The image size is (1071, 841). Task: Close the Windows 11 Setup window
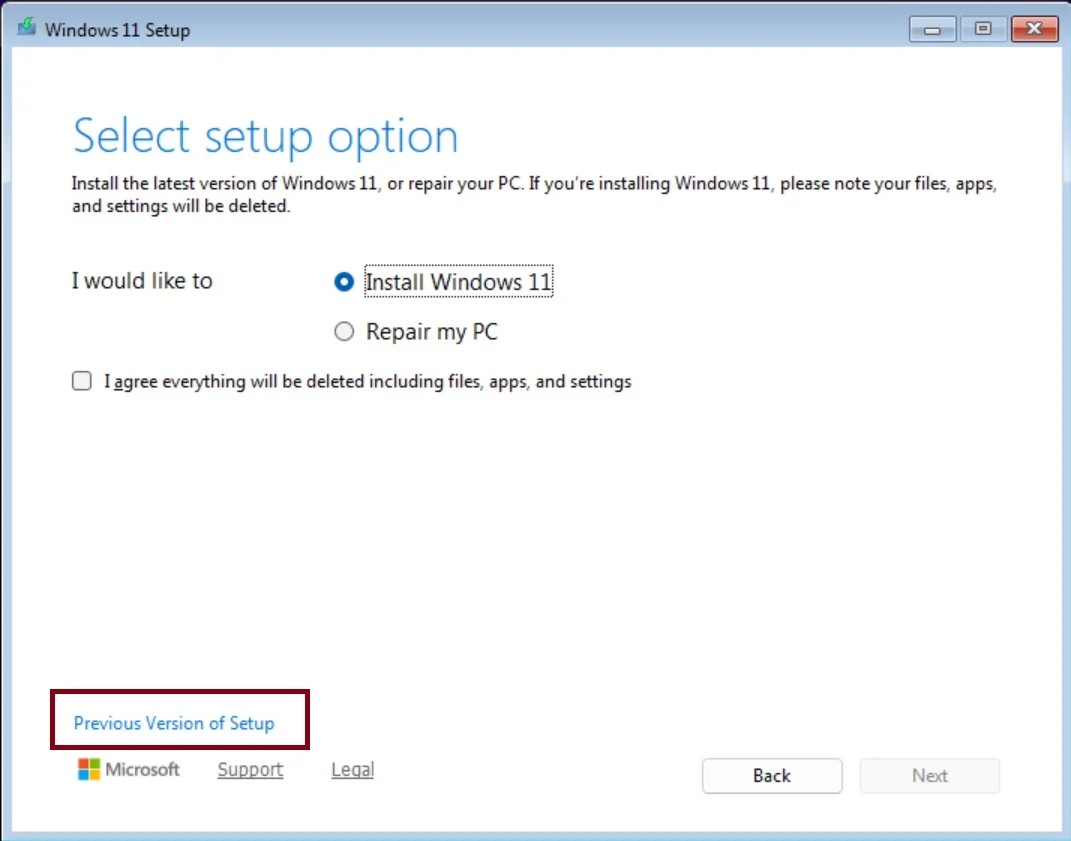pos(1034,29)
